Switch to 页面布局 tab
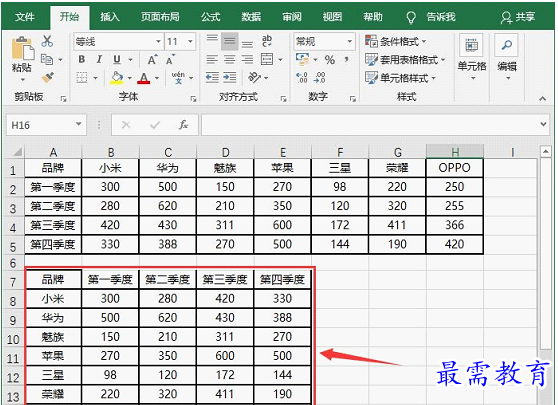 pyautogui.click(x=160, y=17)
